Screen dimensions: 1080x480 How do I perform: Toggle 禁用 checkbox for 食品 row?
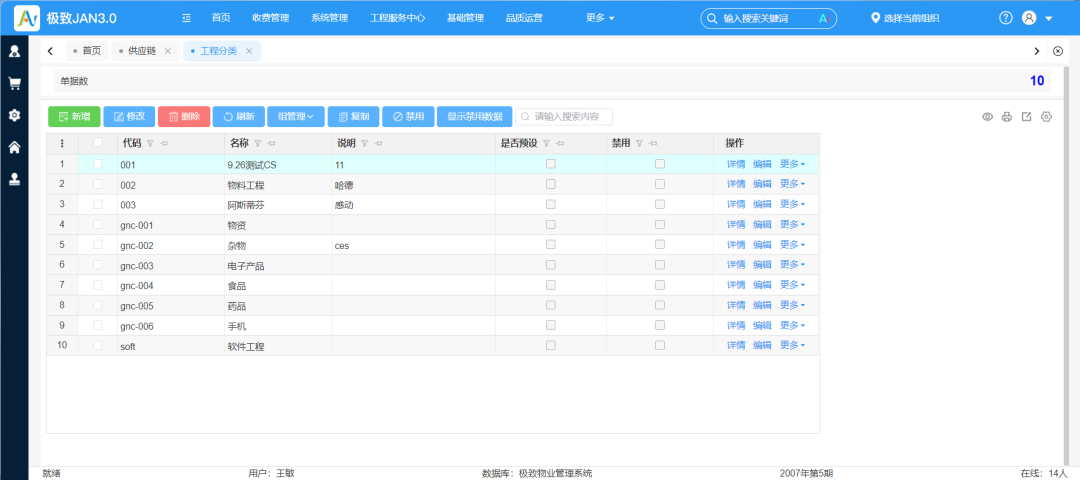coord(660,284)
